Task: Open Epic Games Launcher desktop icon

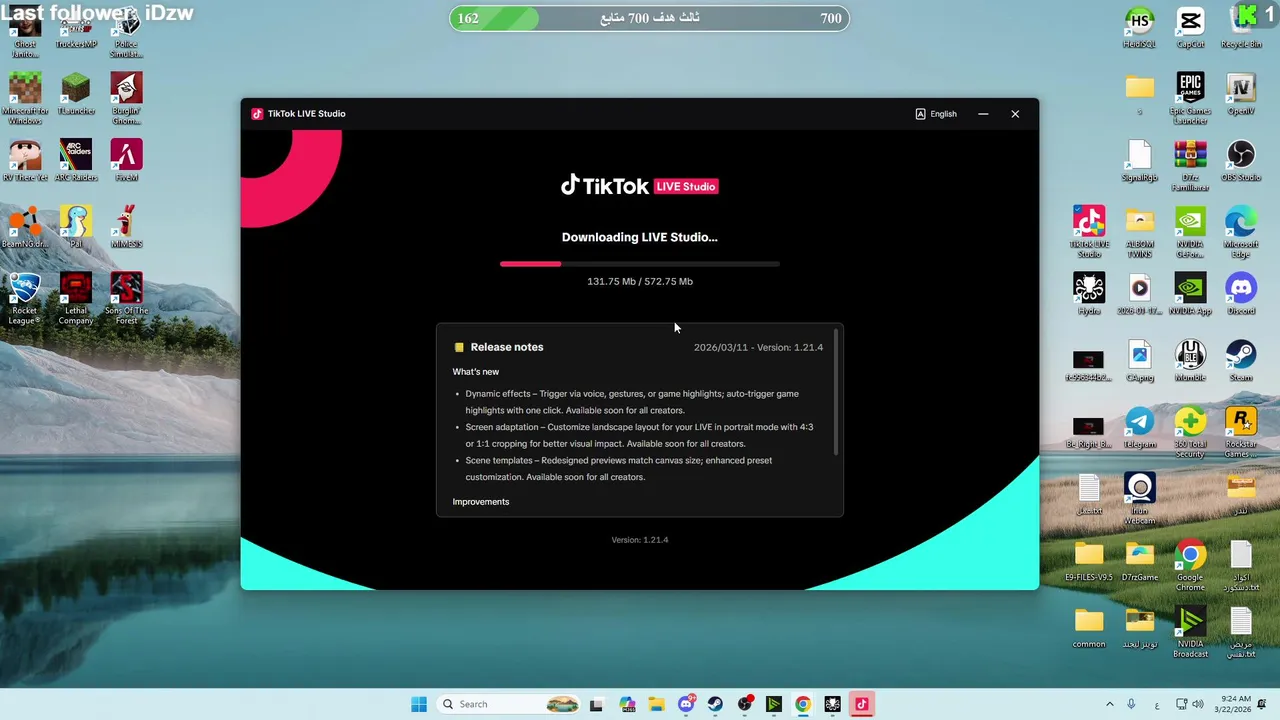Action: (1190, 99)
